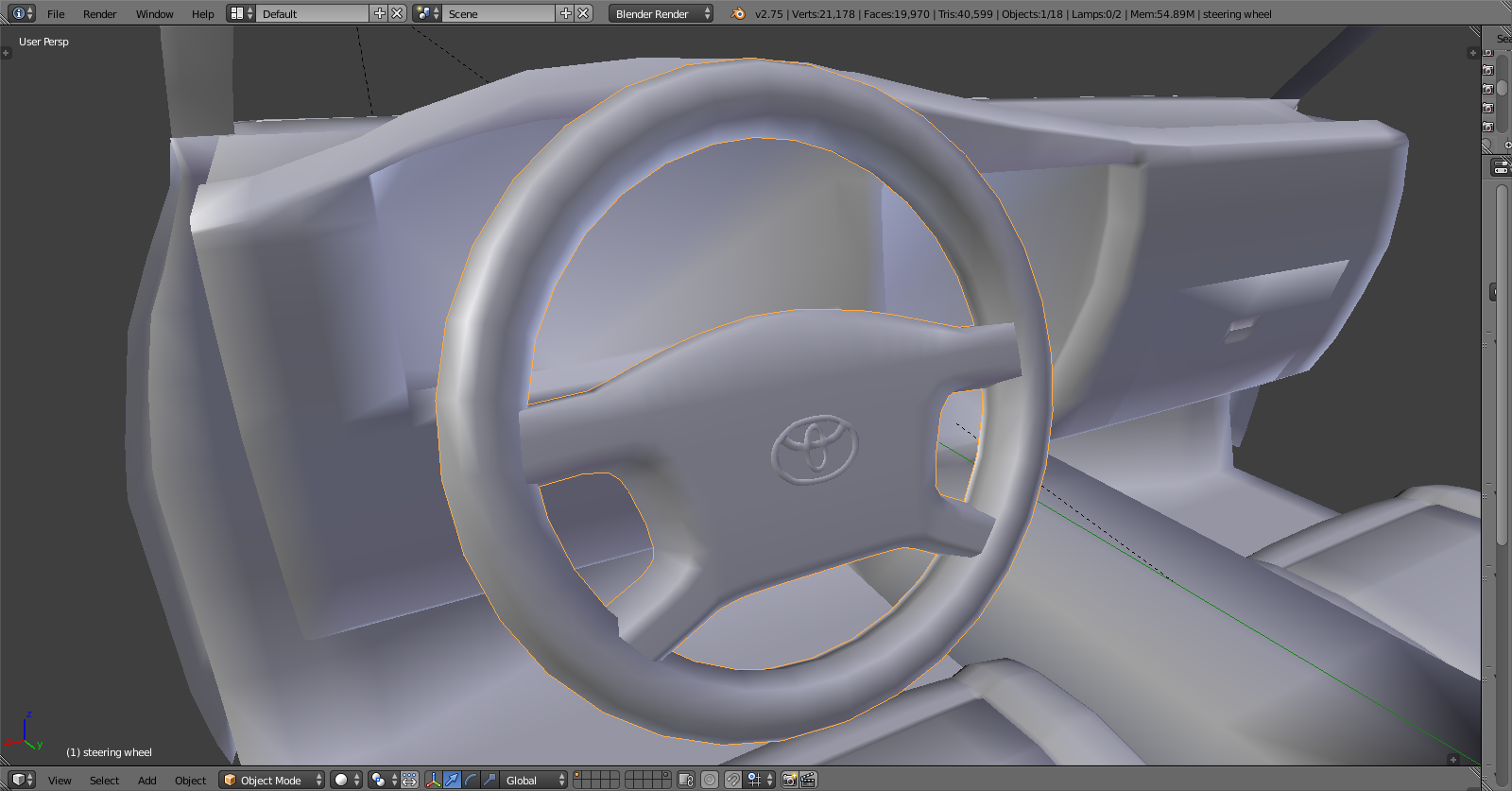Open the Object Mode dropdown
Screen dimensions: 1512x791
point(271,780)
